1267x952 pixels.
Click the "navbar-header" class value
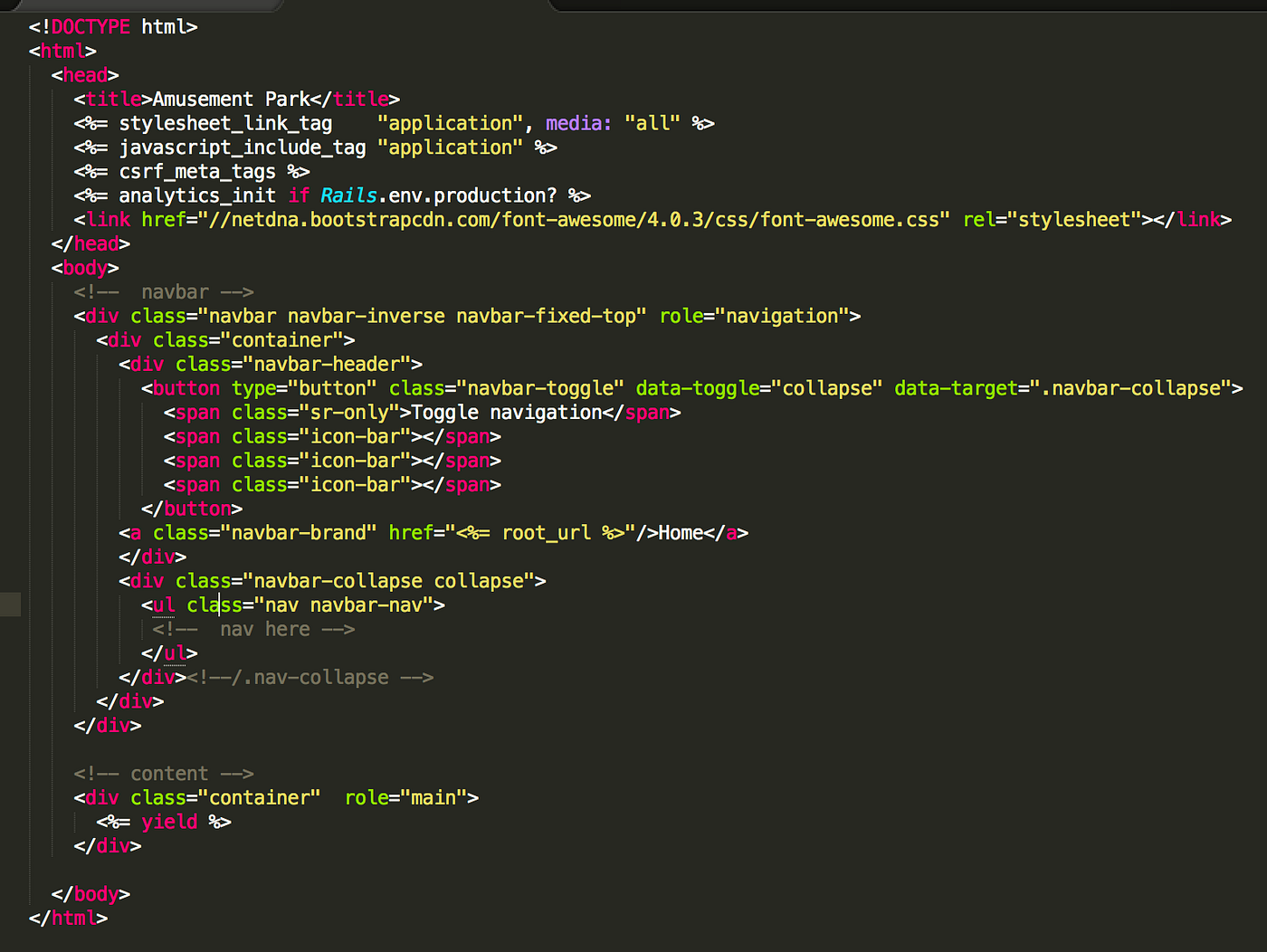click(327, 365)
